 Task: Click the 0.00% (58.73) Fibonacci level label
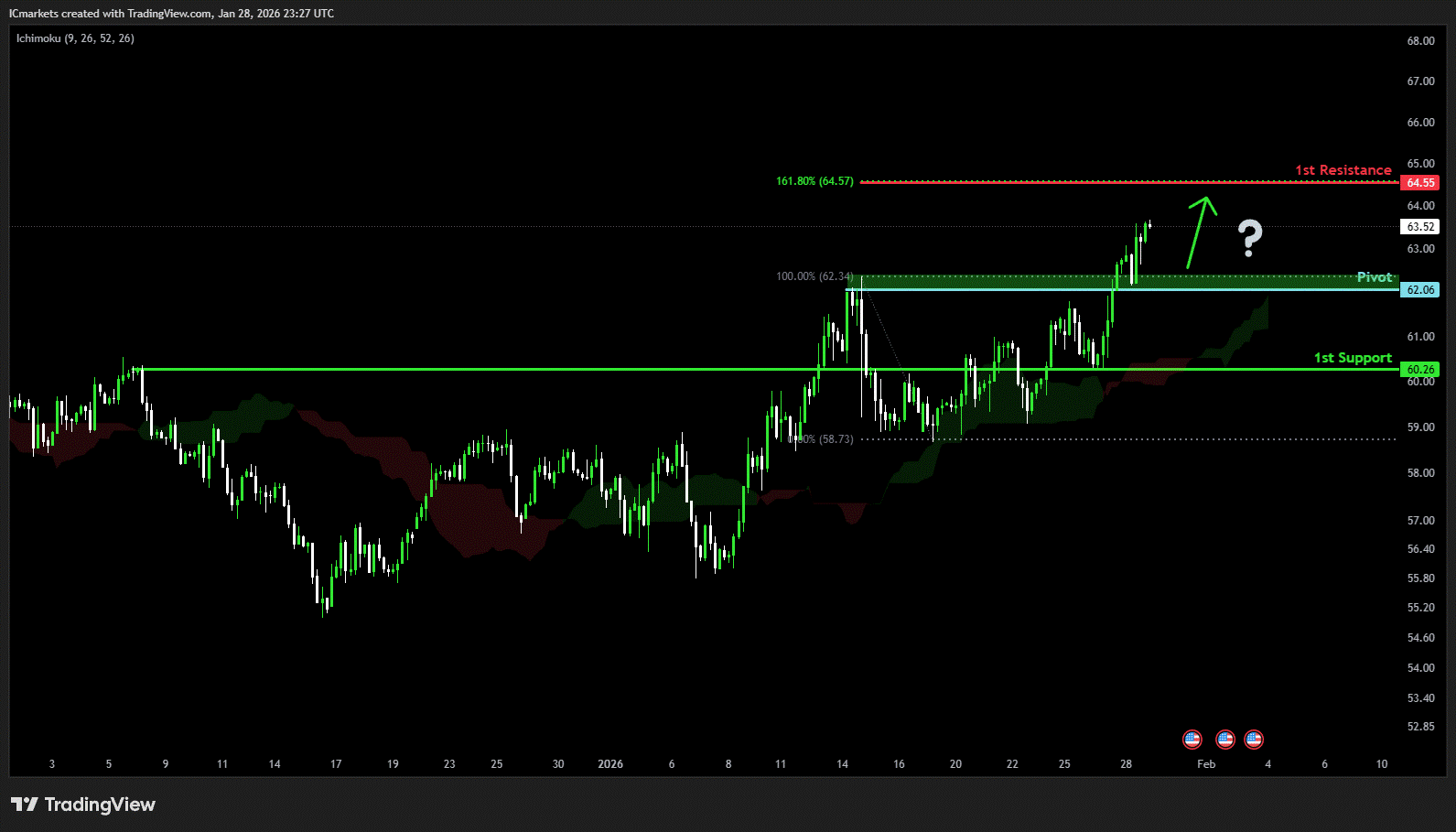[x=821, y=439]
